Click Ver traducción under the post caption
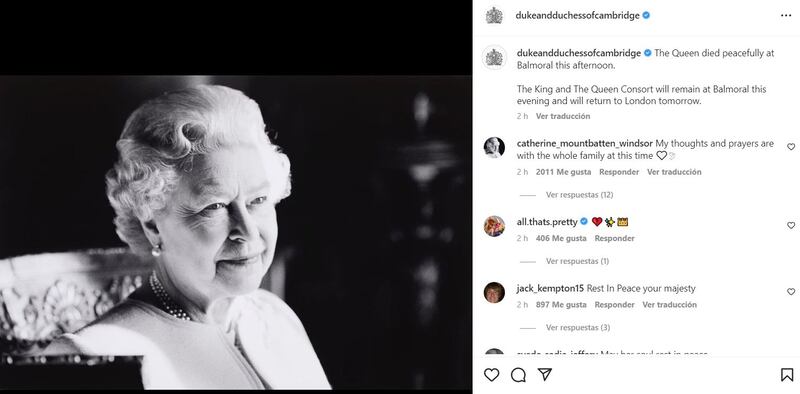800x394 pixels. 563,116
